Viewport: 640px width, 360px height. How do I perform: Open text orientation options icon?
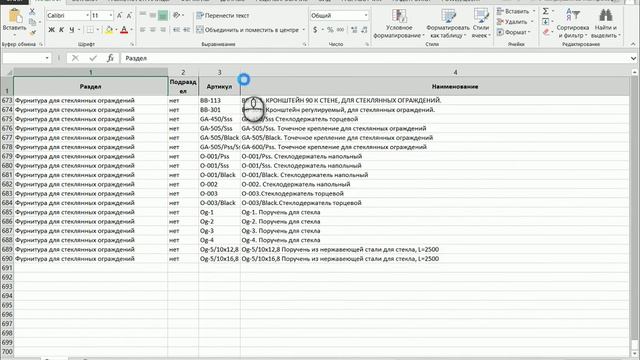pyautogui.click(x=176, y=16)
